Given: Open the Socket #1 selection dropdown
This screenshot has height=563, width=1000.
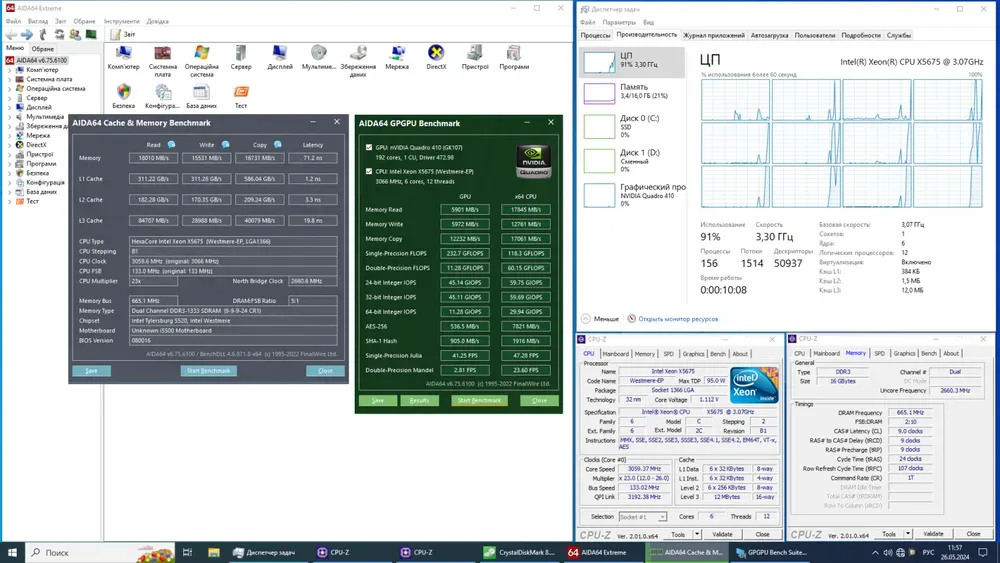Looking at the screenshot, I should click(645, 517).
